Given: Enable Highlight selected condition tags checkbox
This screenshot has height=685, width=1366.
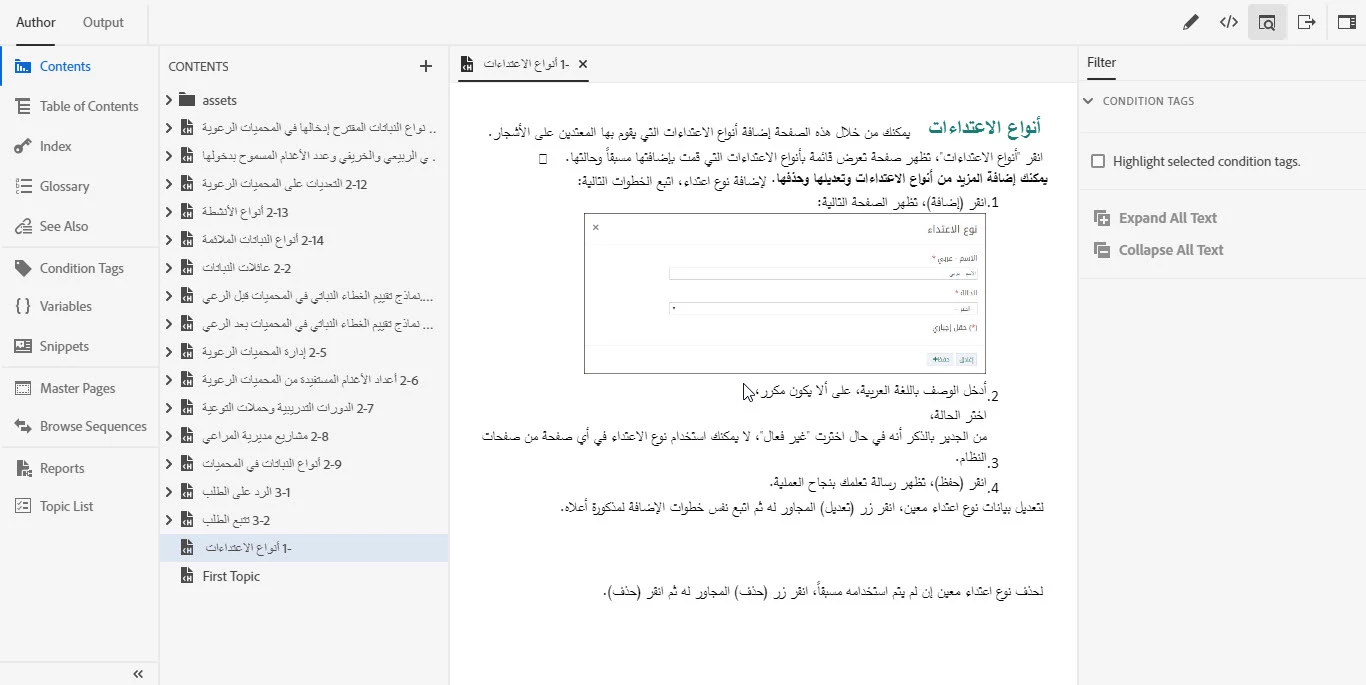Looking at the screenshot, I should [1098, 161].
